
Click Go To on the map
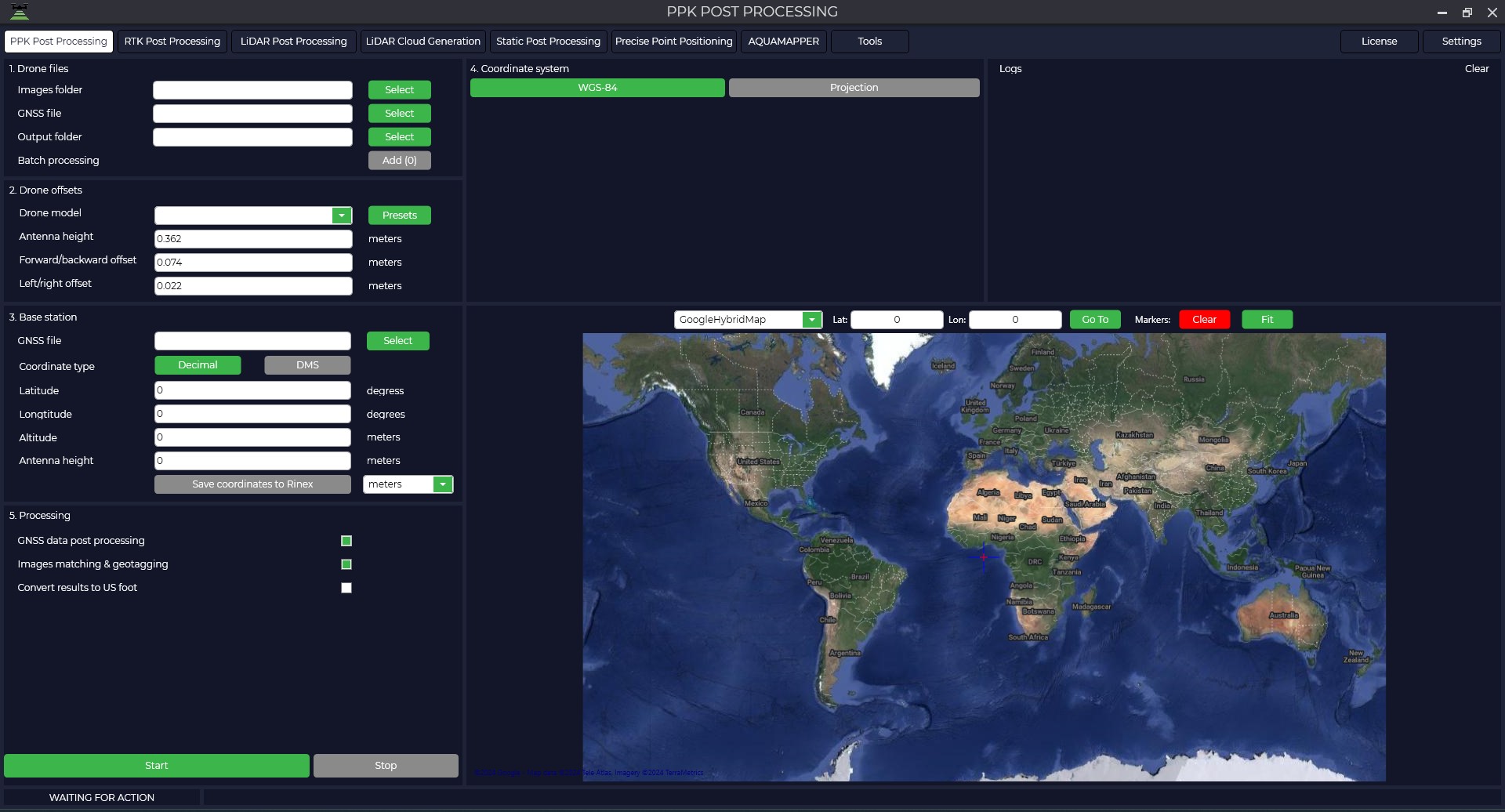[1095, 320]
